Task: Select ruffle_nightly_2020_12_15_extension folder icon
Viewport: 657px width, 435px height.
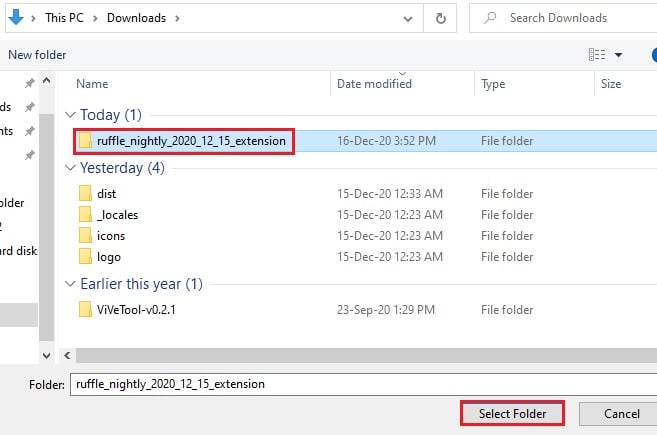Action: point(85,140)
